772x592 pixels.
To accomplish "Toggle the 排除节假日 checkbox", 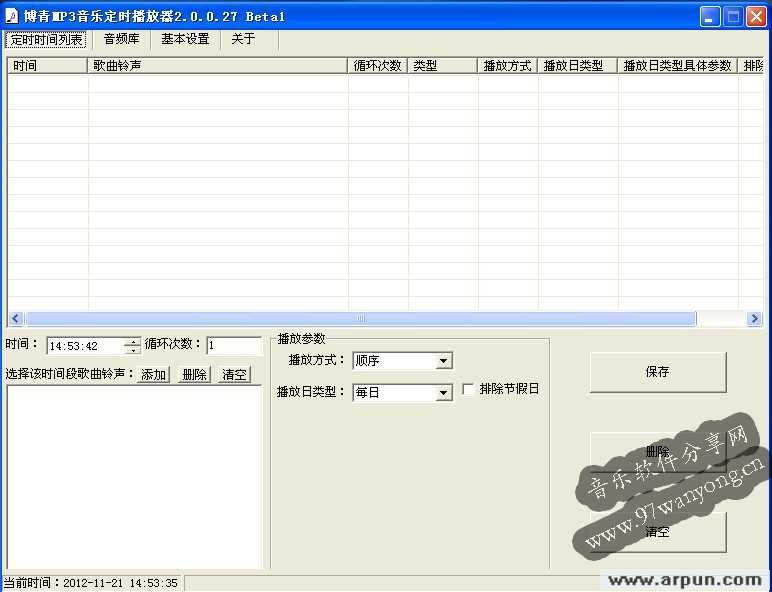I will [468, 390].
